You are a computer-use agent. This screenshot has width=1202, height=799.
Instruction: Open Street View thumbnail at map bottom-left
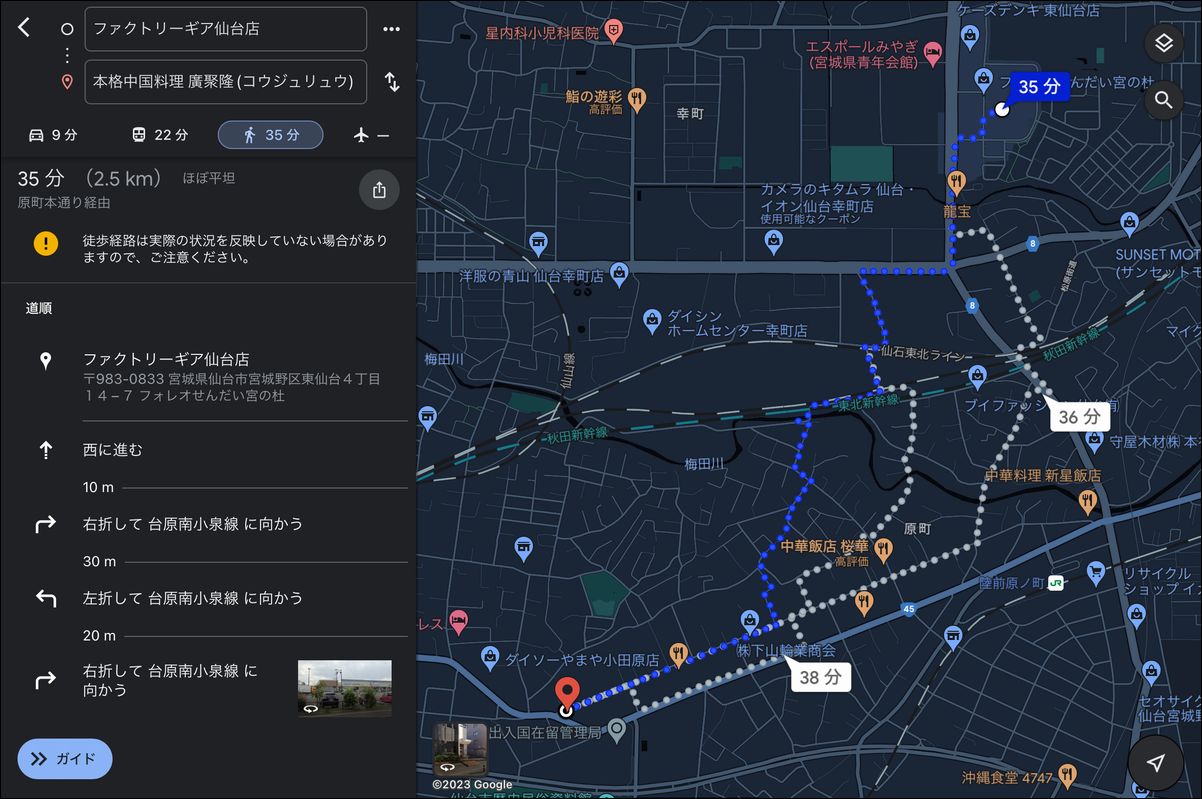460,750
